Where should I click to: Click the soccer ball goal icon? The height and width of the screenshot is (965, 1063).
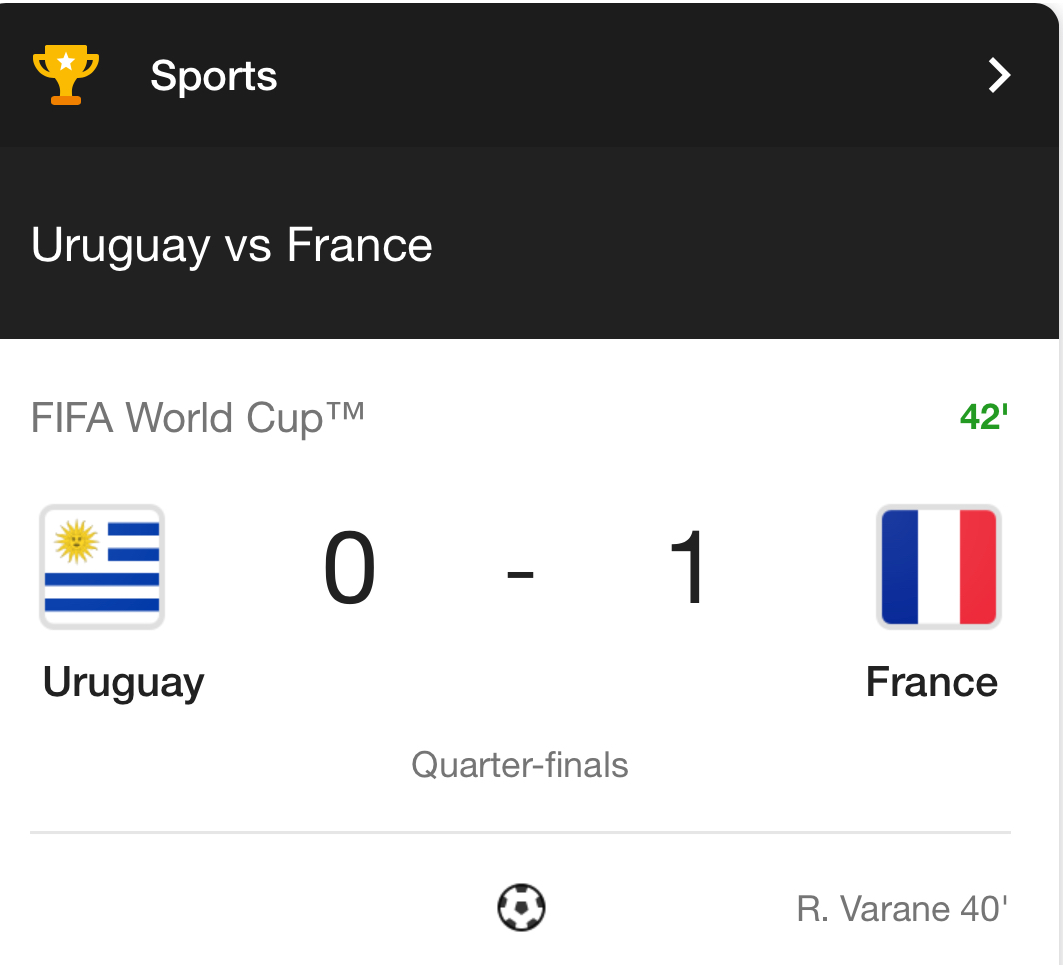(521, 908)
